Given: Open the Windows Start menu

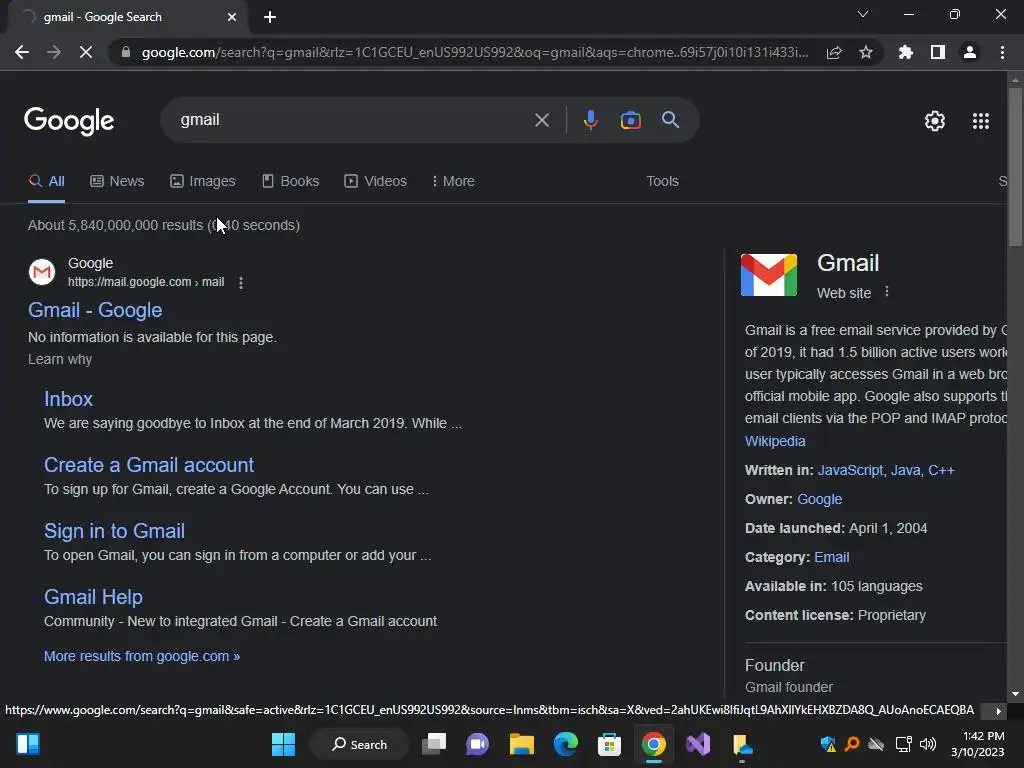Looking at the screenshot, I should coord(283,744).
